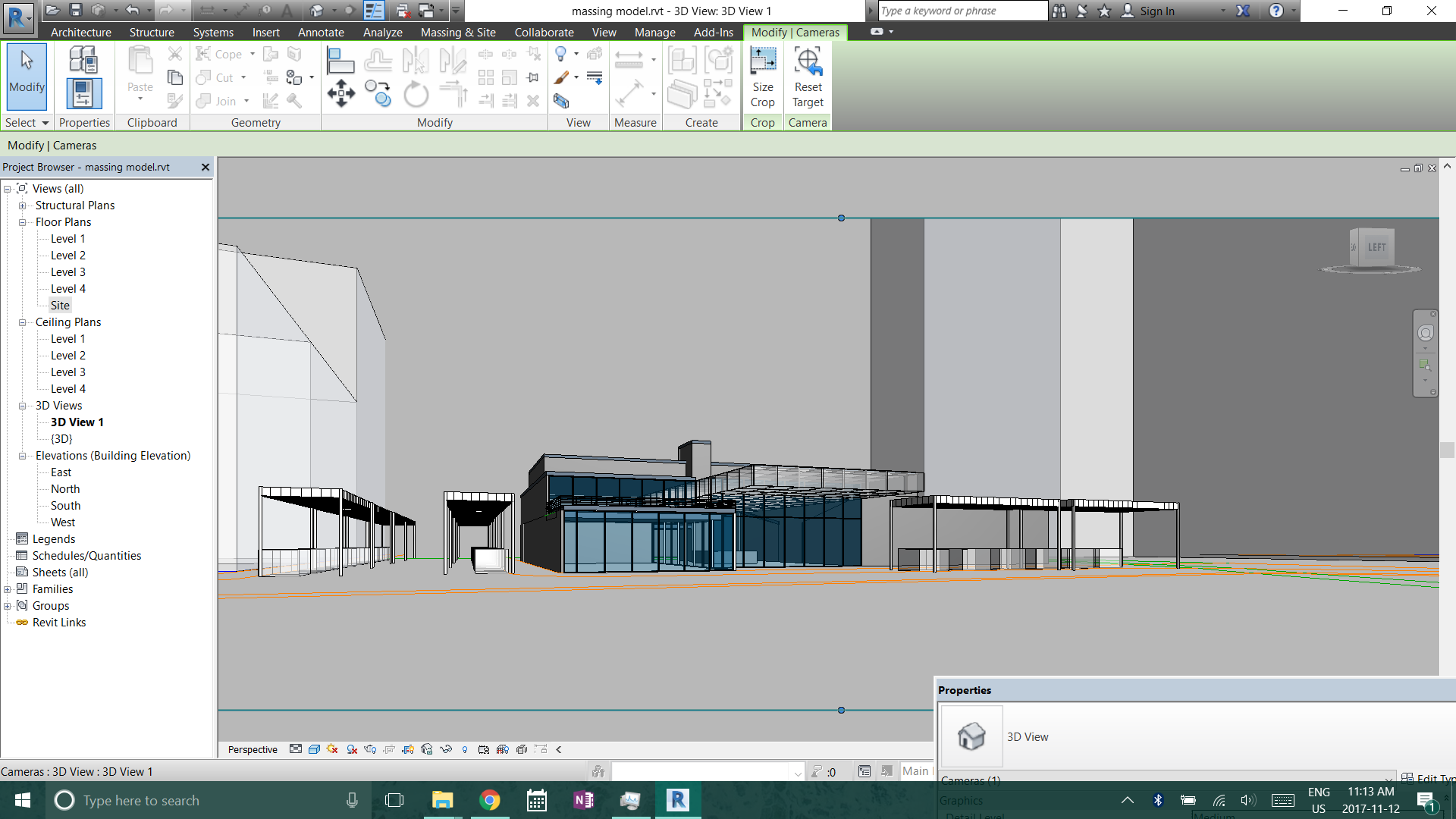Toggle the Properties palette button

83,93
